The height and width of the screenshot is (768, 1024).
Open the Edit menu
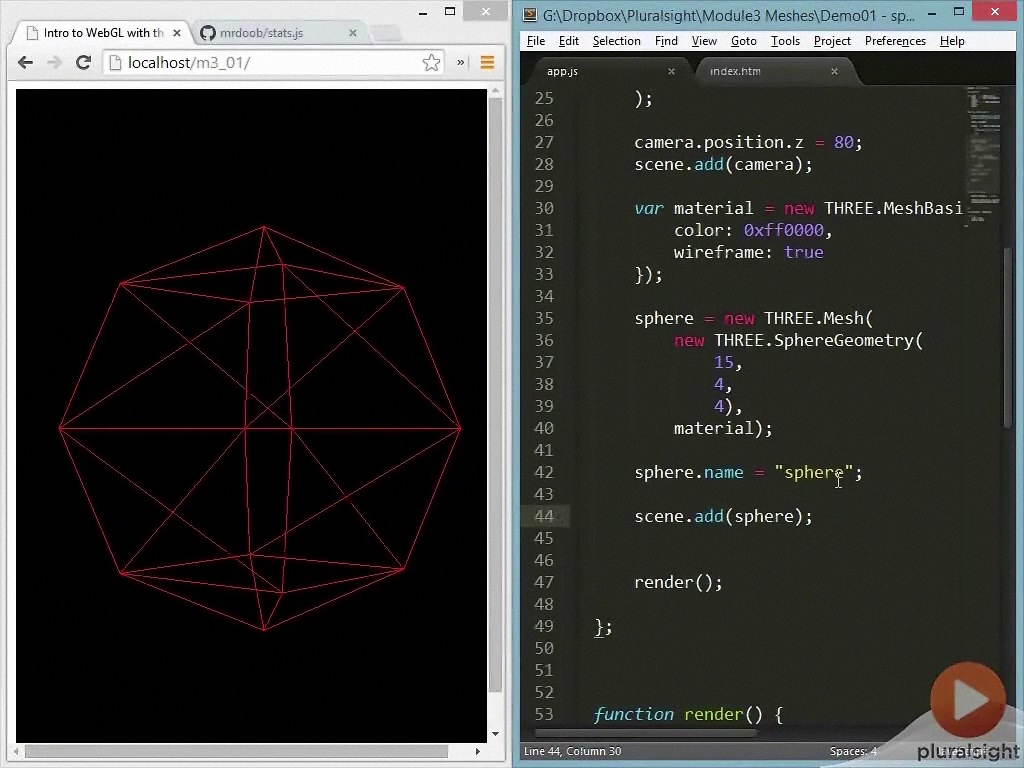point(569,41)
